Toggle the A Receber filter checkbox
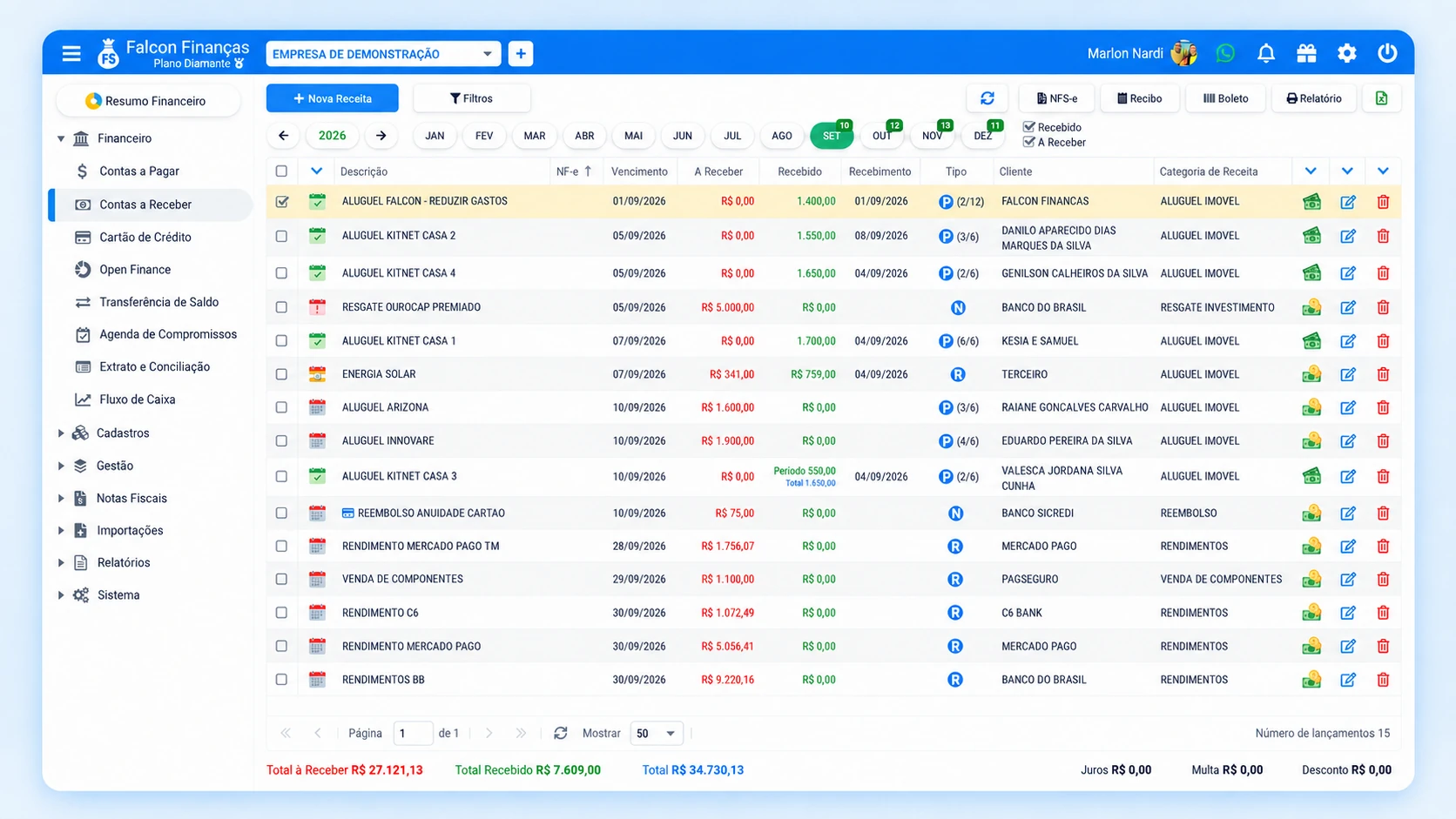This screenshot has width=1456, height=819. (1029, 142)
